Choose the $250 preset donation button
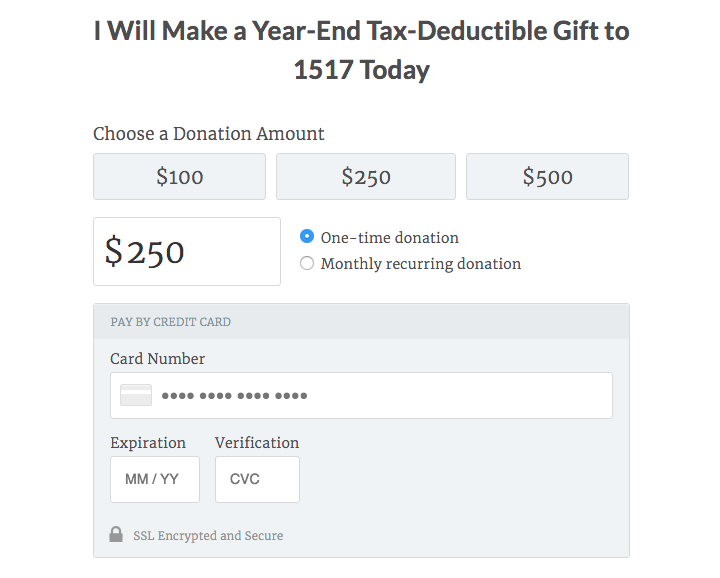720x578 pixels. tap(366, 177)
